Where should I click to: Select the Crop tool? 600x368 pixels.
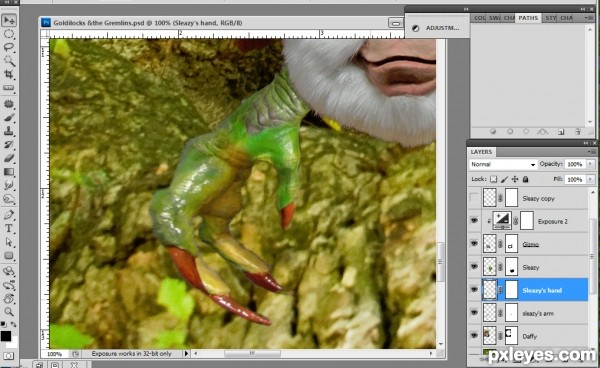coord(9,74)
